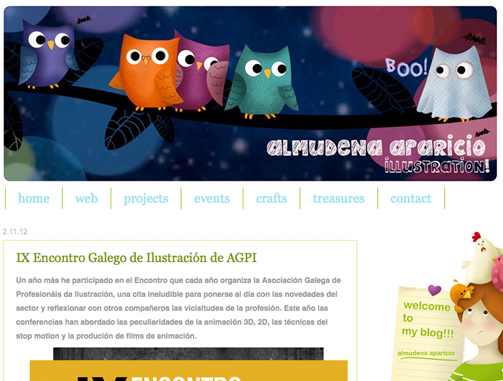Open the projects page

pyautogui.click(x=146, y=199)
